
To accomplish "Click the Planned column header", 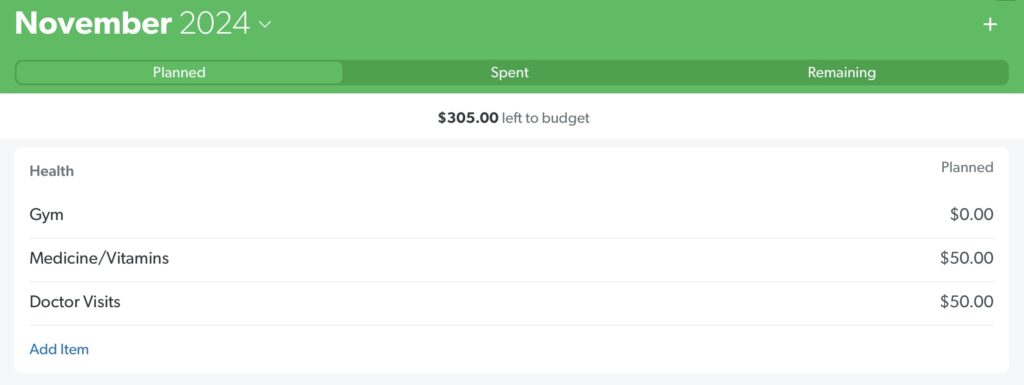I will click(967, 168).
